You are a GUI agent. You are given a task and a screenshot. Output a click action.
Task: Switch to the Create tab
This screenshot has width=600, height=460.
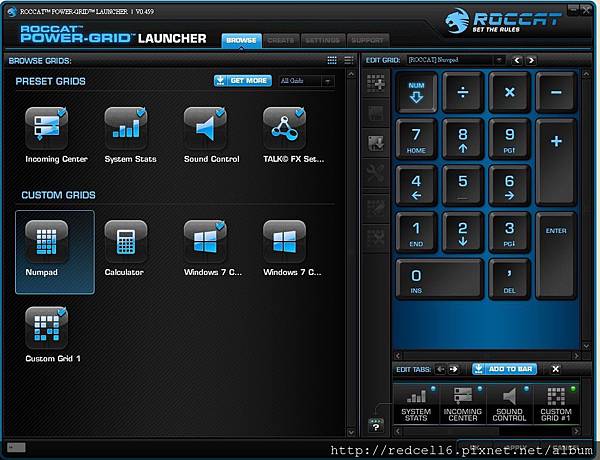point(281,40)
